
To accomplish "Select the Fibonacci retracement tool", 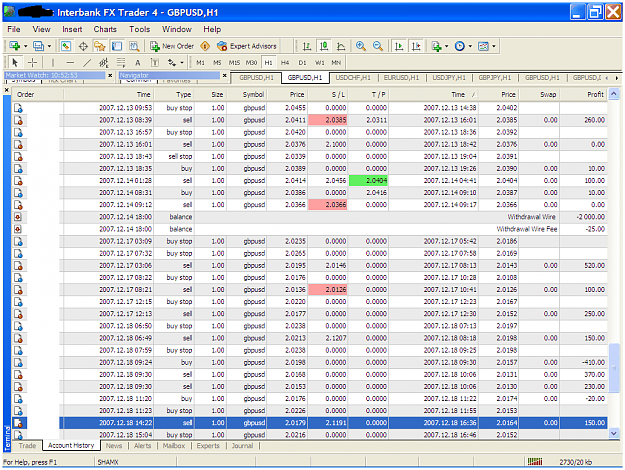I will (121, 63).
